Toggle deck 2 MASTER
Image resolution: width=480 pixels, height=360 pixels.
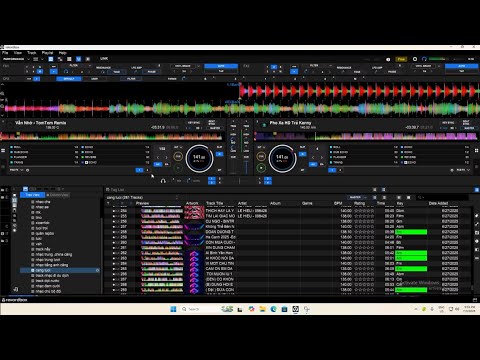pos(469,128)
